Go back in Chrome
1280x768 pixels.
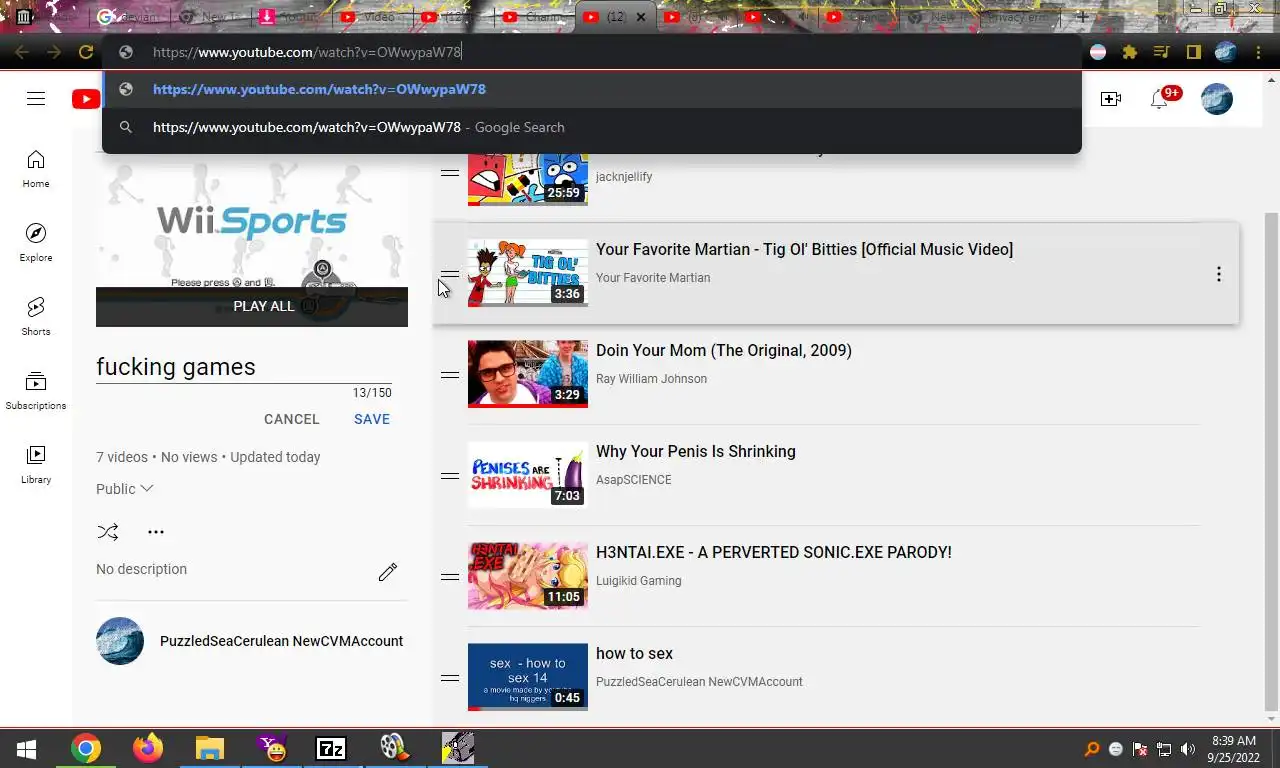[x=22, y=52]
